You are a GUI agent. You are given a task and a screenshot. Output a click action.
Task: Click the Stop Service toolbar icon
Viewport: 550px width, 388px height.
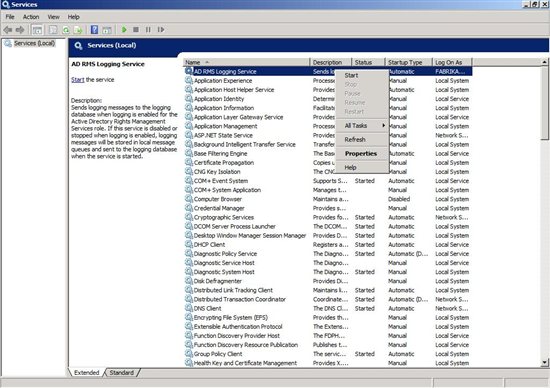(136, 30)
